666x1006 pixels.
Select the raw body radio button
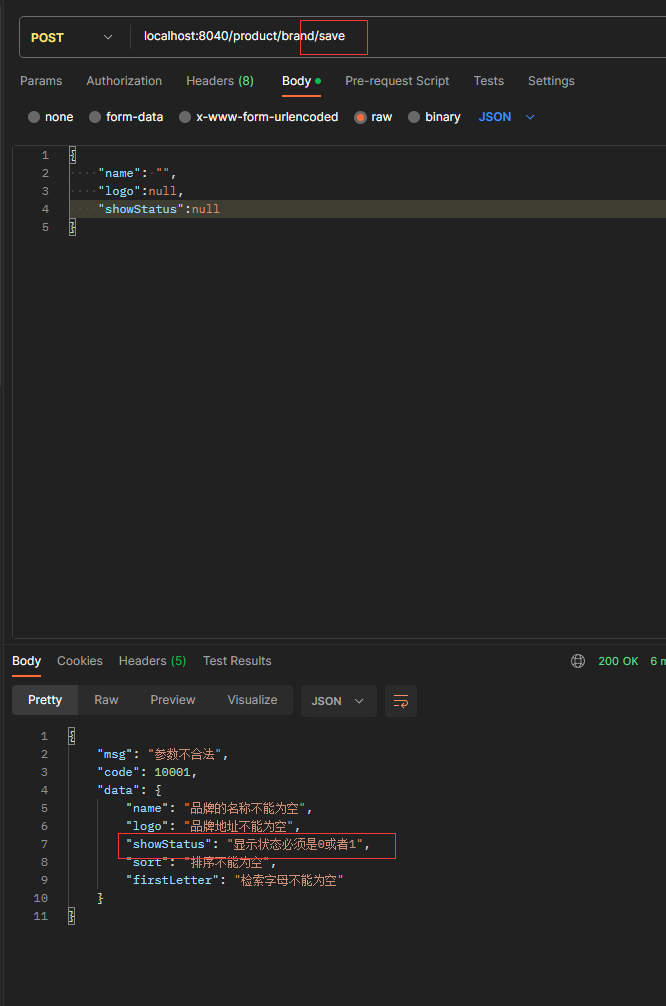point(361,117)
